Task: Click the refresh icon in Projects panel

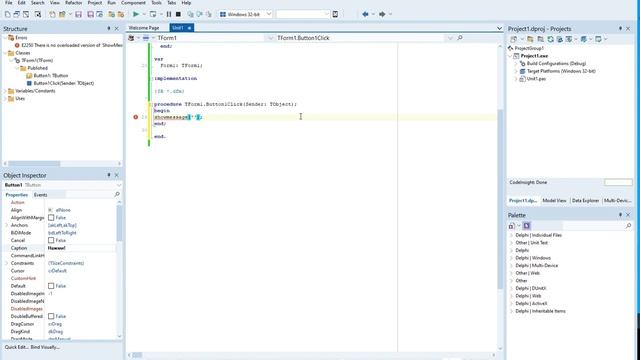Action: click(x=551, y=39)
